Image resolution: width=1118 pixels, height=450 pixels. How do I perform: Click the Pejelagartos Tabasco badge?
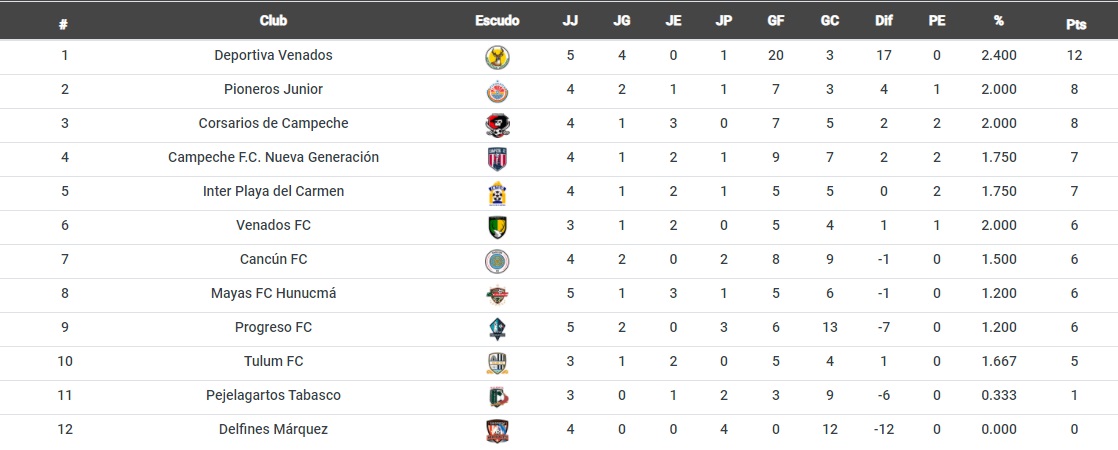497,397
